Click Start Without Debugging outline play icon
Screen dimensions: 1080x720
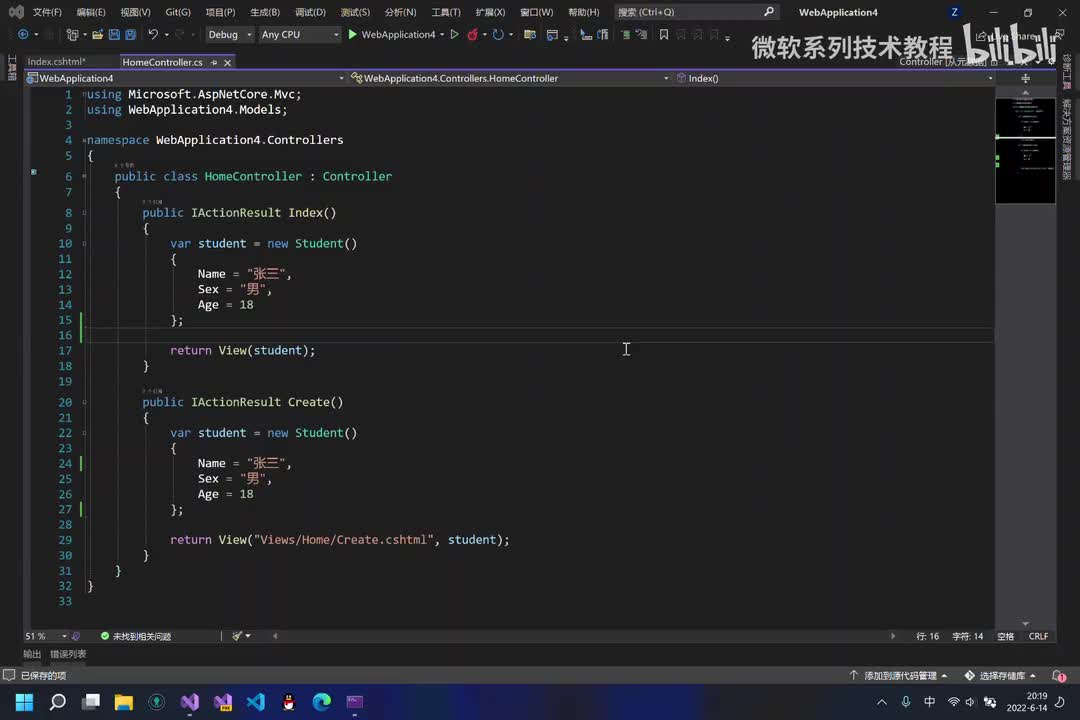pyautogui.click(x=455, y=34)
